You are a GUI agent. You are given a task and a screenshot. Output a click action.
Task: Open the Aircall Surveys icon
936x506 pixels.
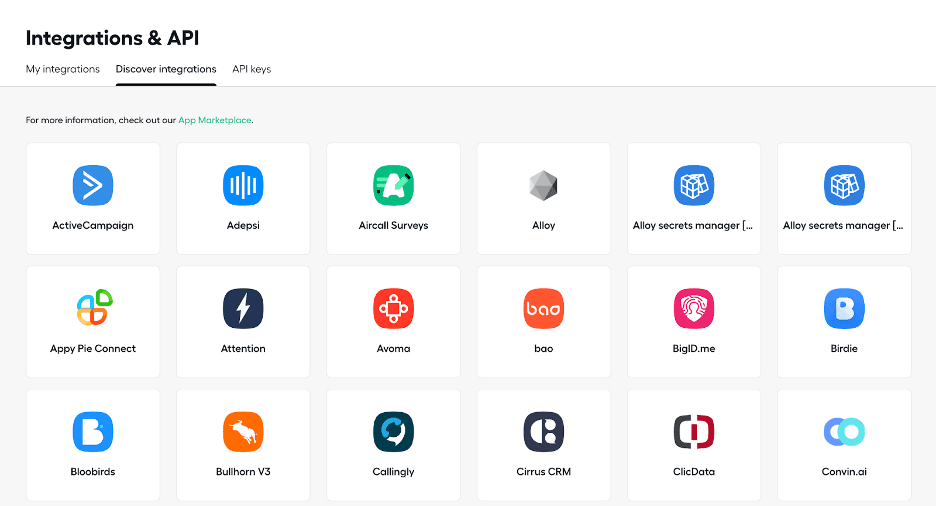393,185
